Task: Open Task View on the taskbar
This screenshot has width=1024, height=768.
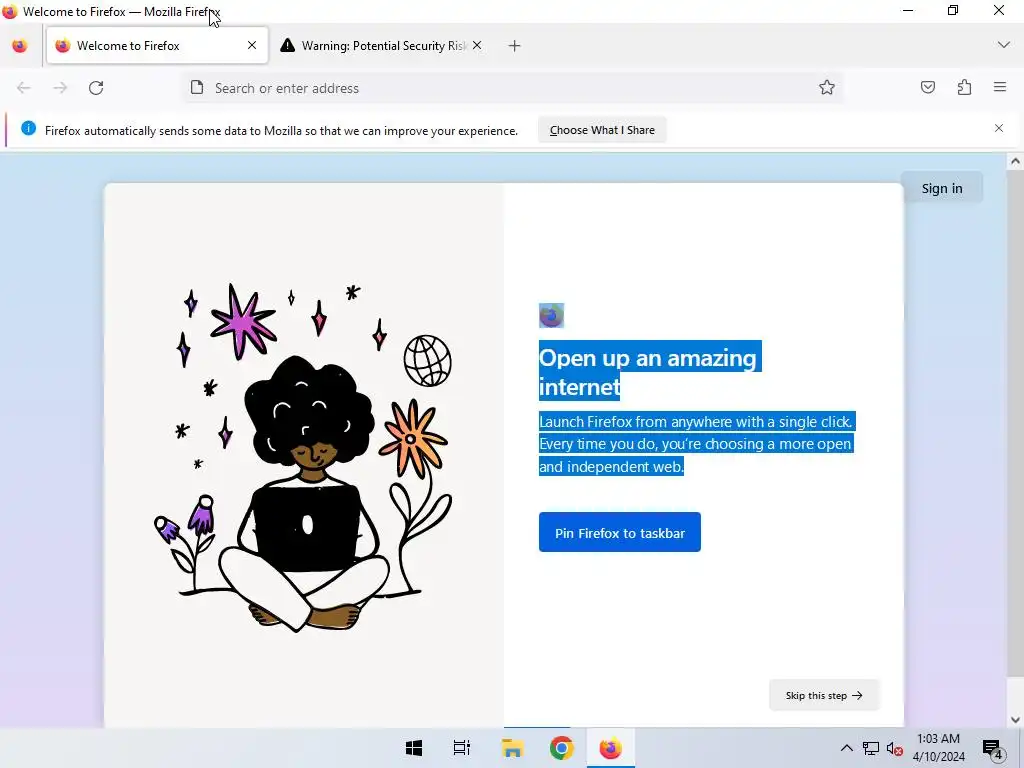Action: click(x=462, y=748)
